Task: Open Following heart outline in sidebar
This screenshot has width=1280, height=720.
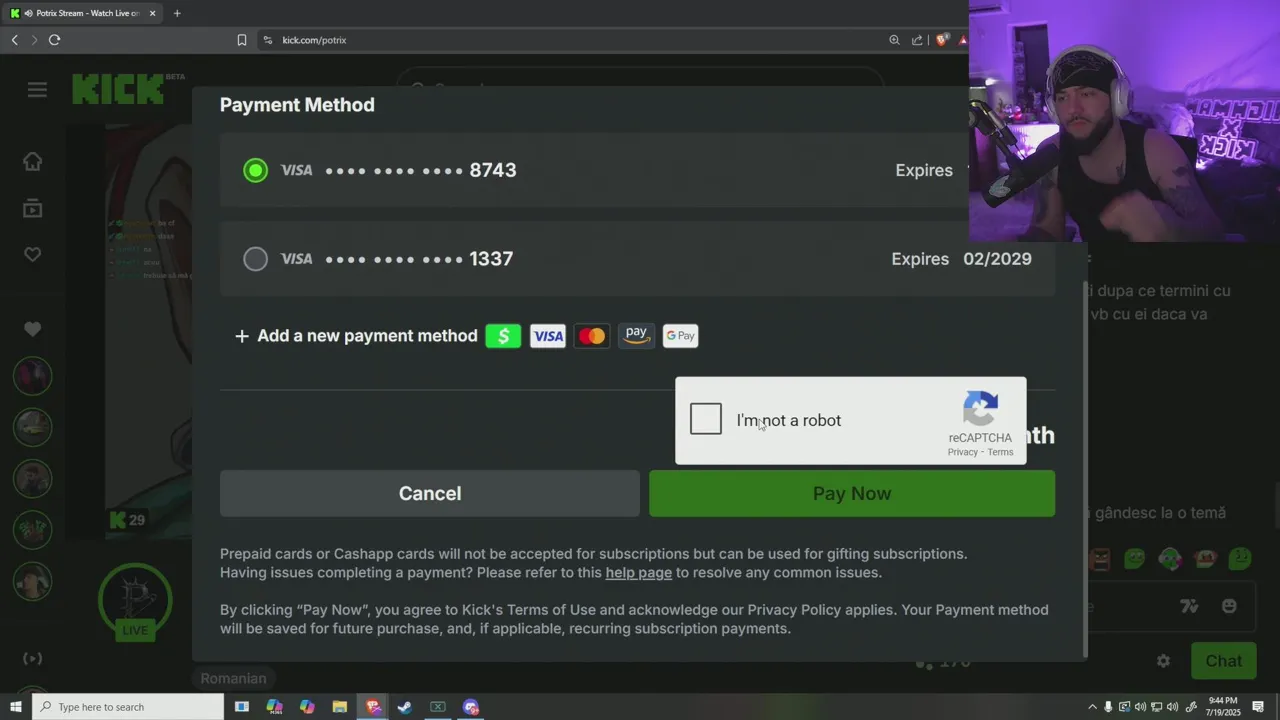Action: click(32, 254)
